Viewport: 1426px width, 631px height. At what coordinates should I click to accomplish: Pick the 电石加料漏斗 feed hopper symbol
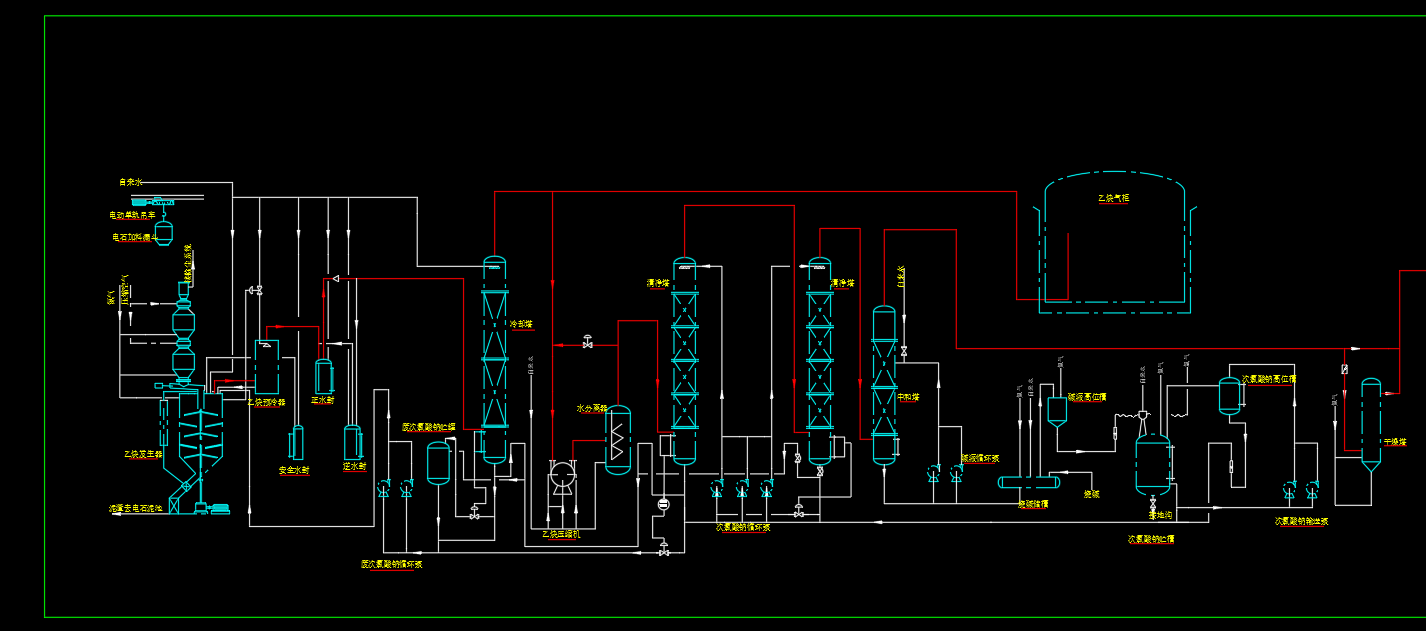point(164,234)
